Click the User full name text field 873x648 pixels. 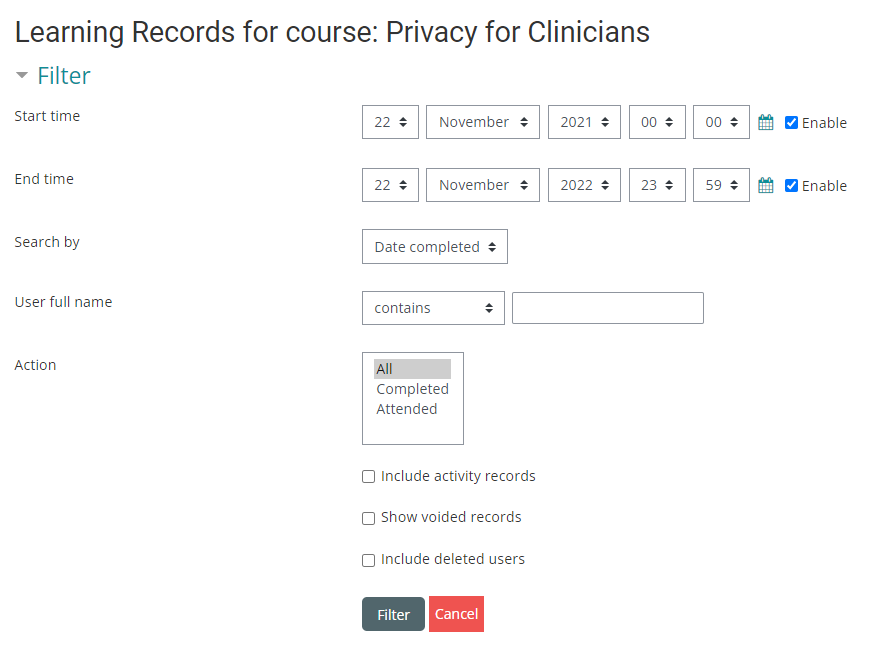click(608, 308)
